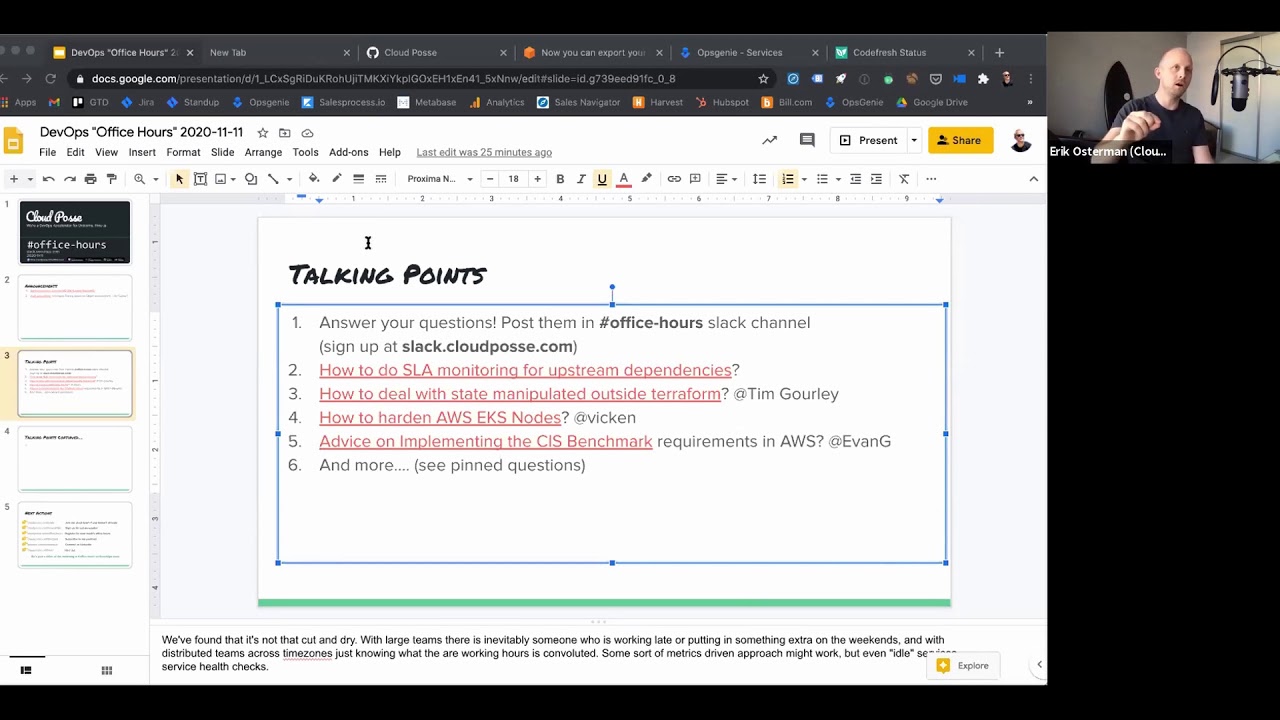The image size is (1280, 720).
Task: Increase indent of the list
Action: click(x=876, y=179)
